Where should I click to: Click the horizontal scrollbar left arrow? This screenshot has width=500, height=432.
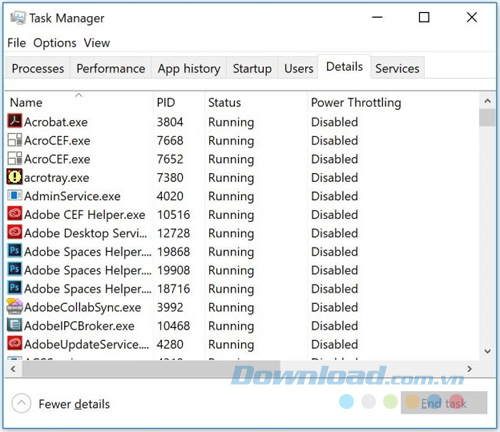point(13,369)
